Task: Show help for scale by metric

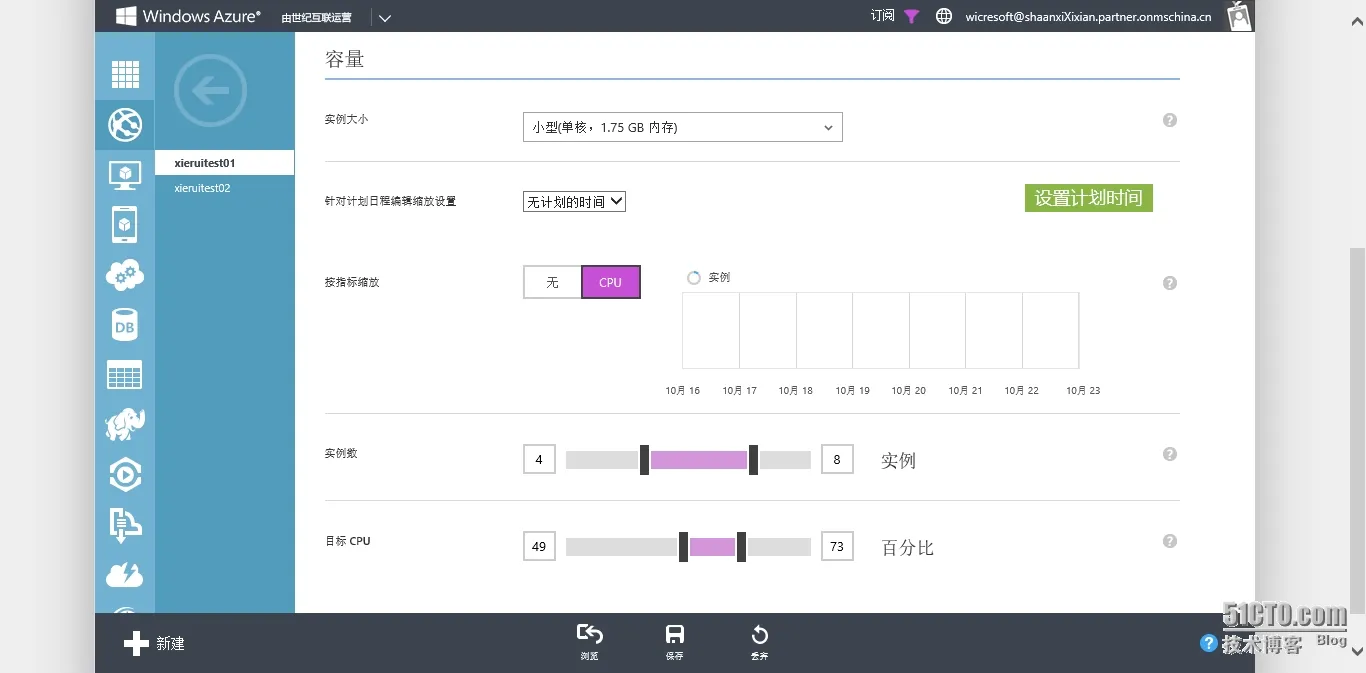Action: 1170,283
